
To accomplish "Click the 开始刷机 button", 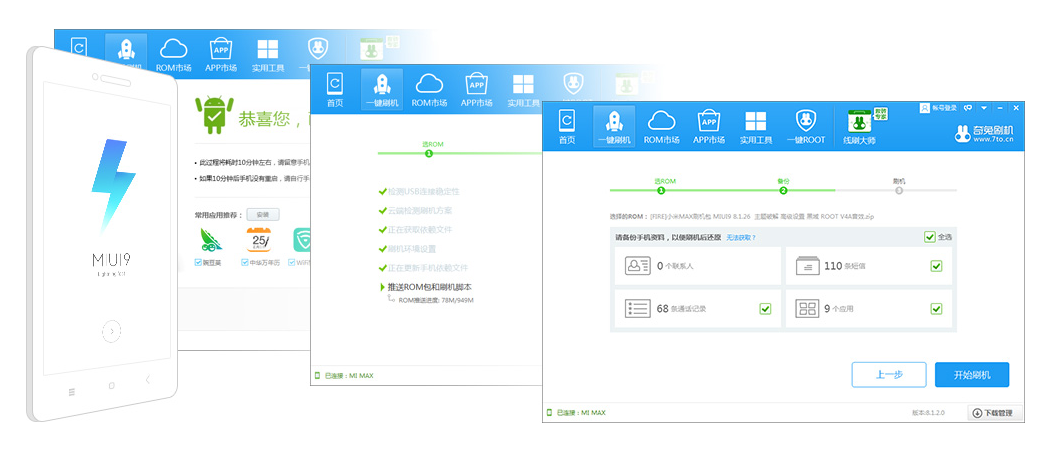I will pos(972,375).
